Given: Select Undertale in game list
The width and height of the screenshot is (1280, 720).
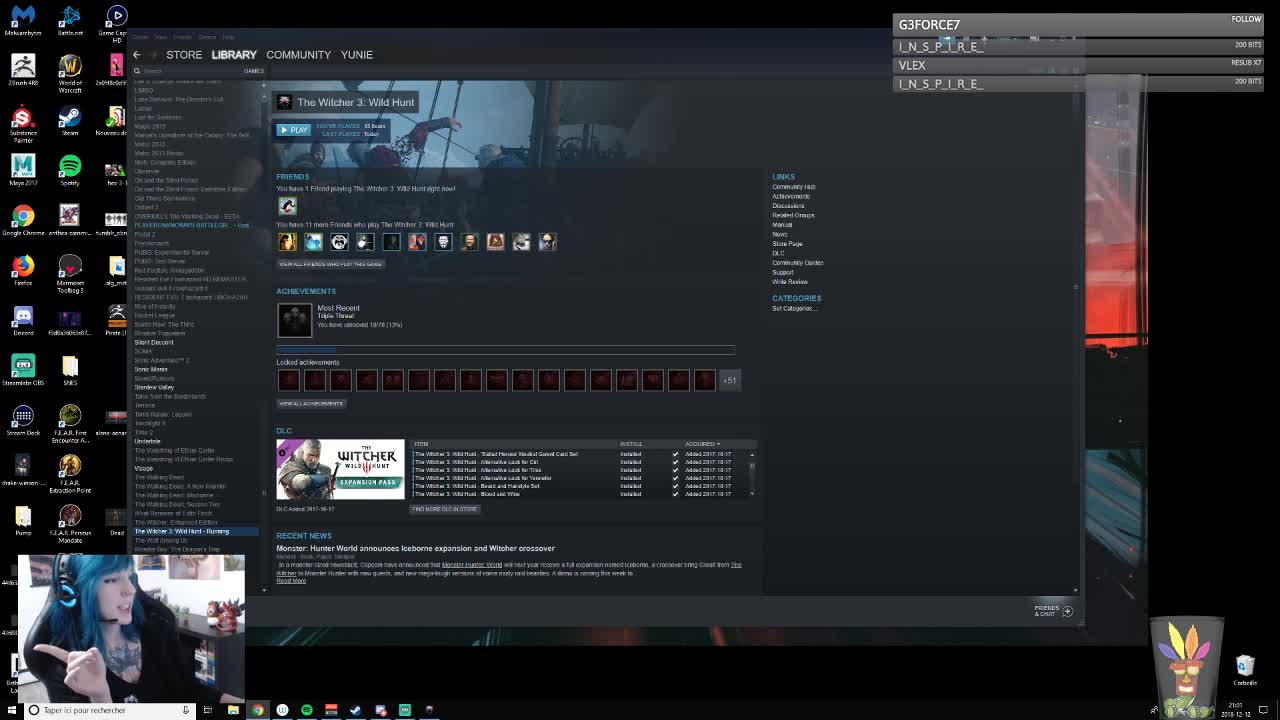Looking at the screenshot, I should coord(147,441).
